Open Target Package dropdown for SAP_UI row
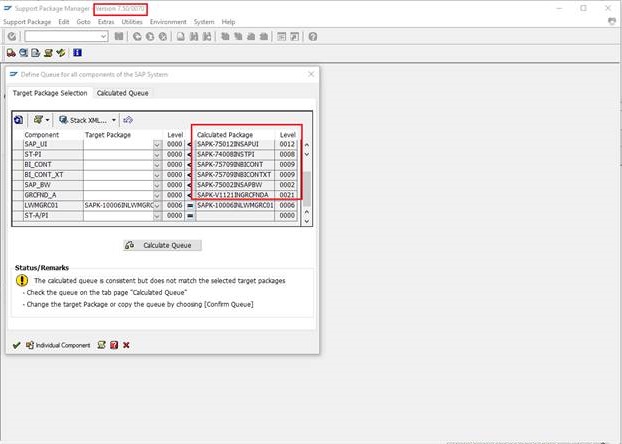 click(x=157, y=144)
